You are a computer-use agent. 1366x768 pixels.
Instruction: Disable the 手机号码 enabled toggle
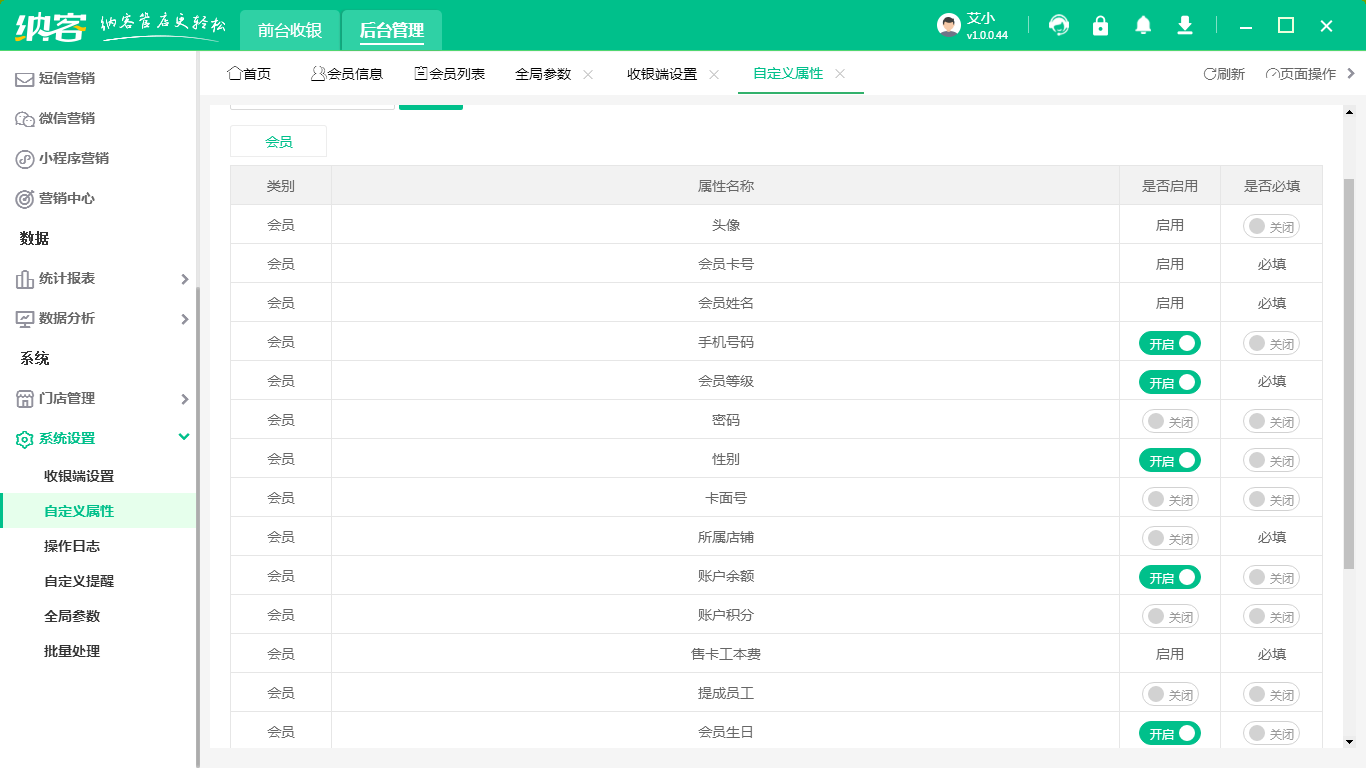click(1169, 343)
